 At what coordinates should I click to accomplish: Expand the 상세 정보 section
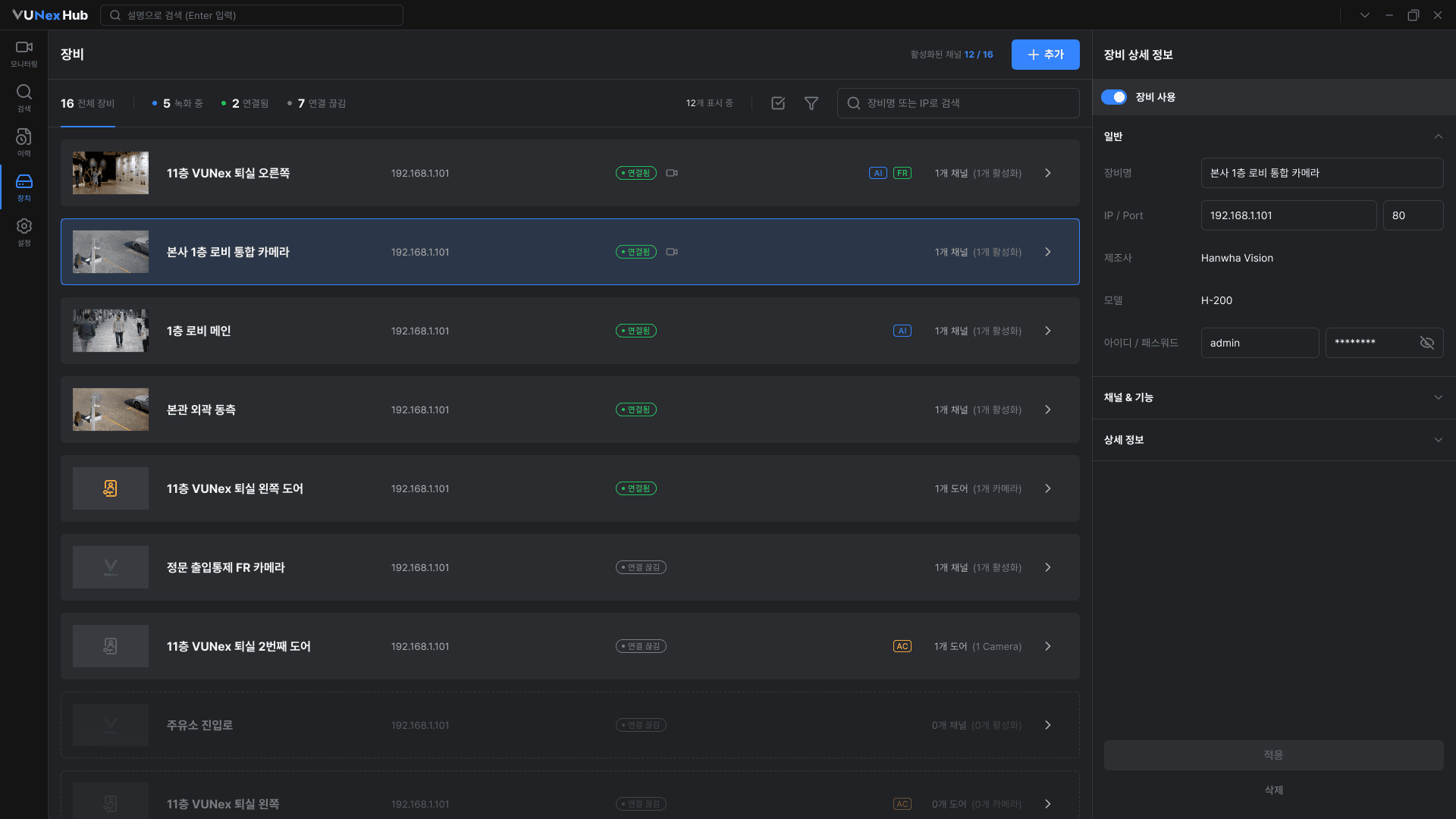coord(1439,440)
